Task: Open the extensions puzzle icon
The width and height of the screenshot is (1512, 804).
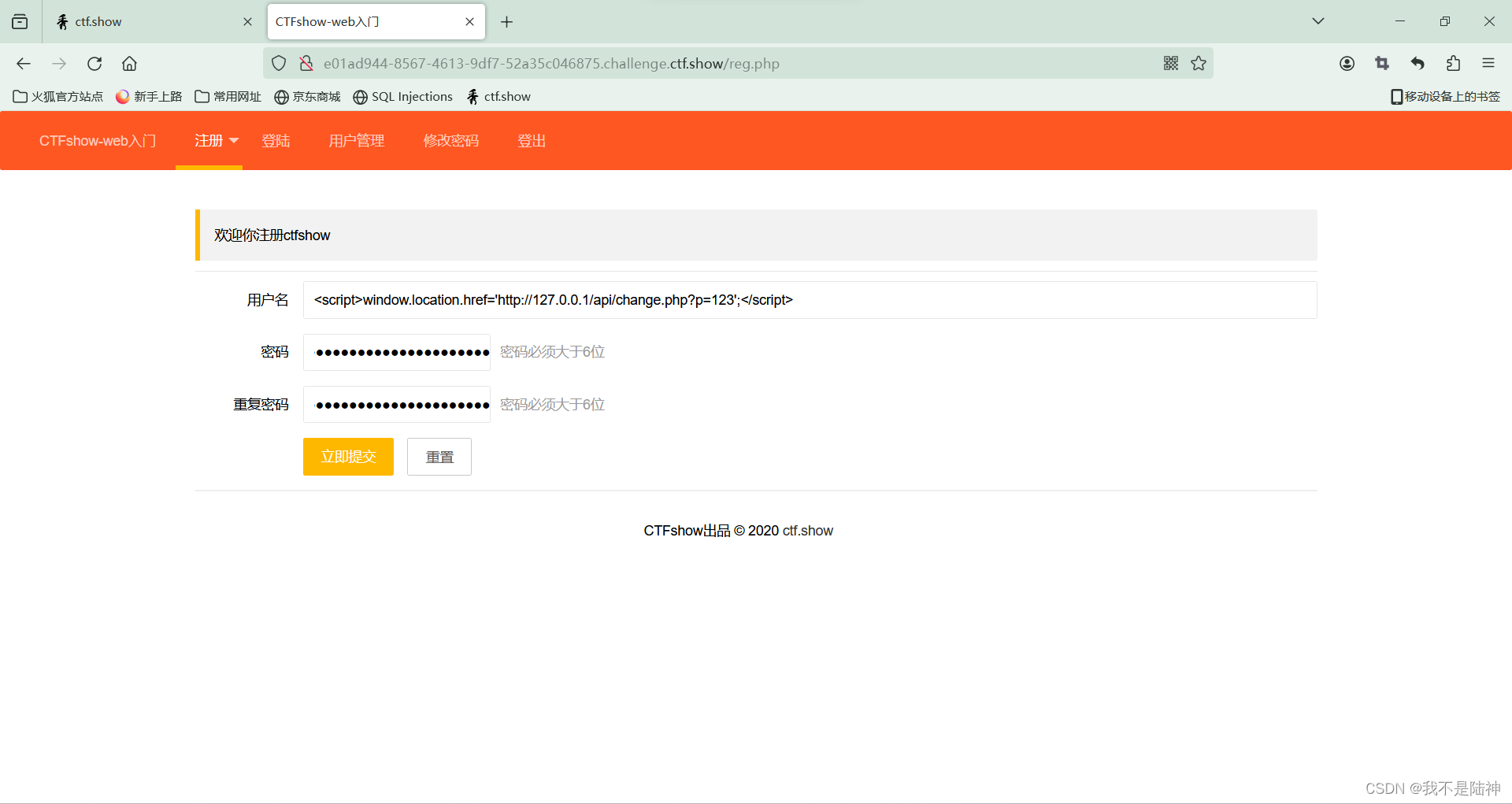Action: click(x=1453, y=64)
